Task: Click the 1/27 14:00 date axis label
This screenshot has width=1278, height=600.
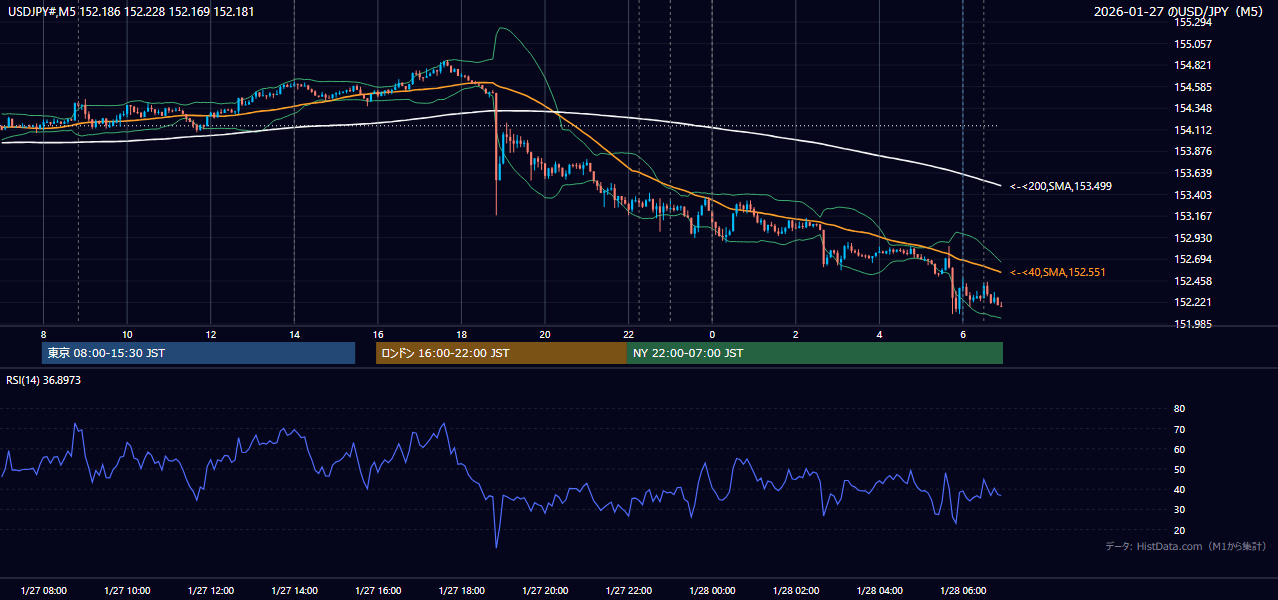Action: coord(294,590)
